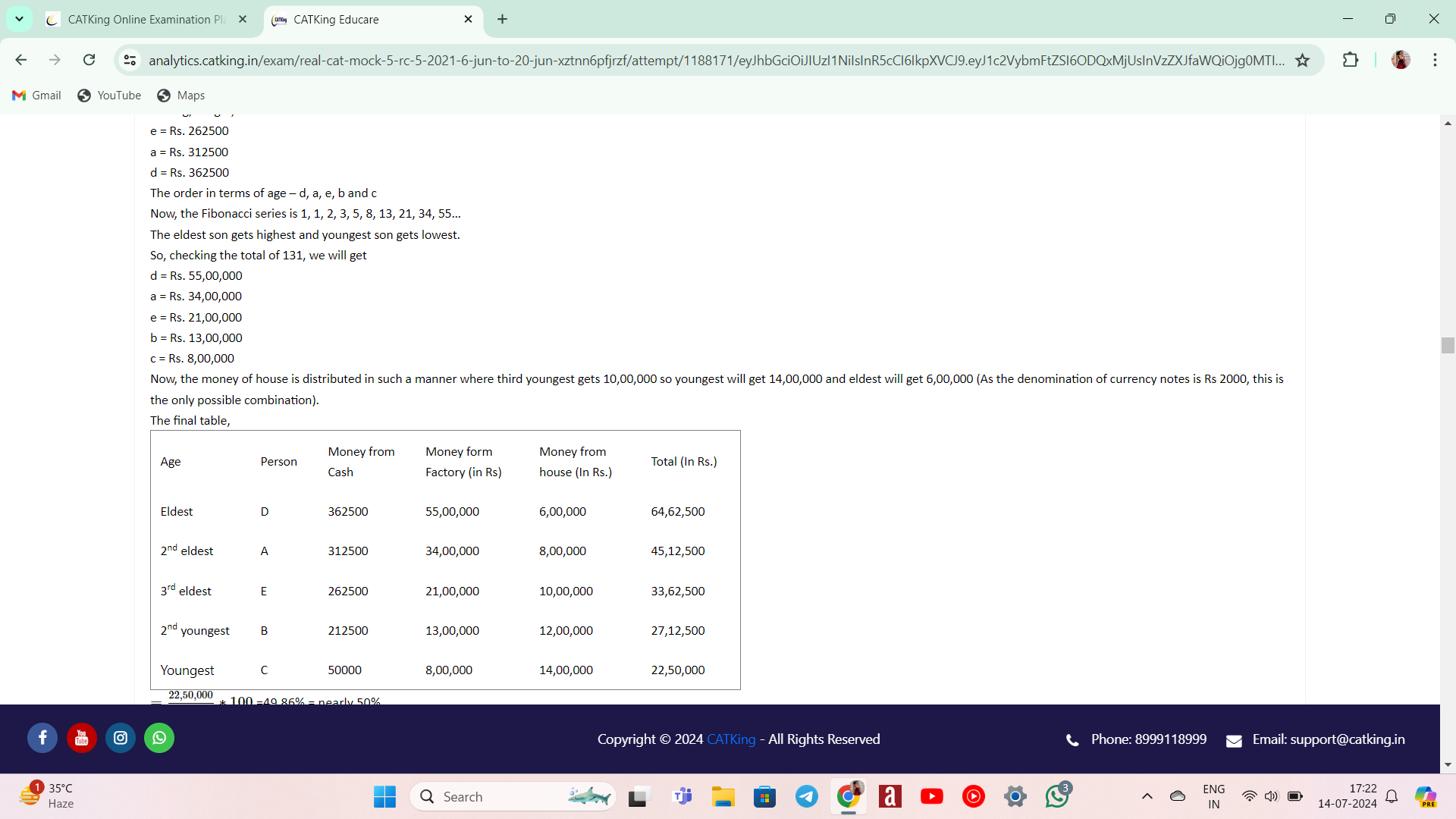Open the Facebook social icon in footer
The height and width of the screenshot is (819, 1456).
[42, 738]
